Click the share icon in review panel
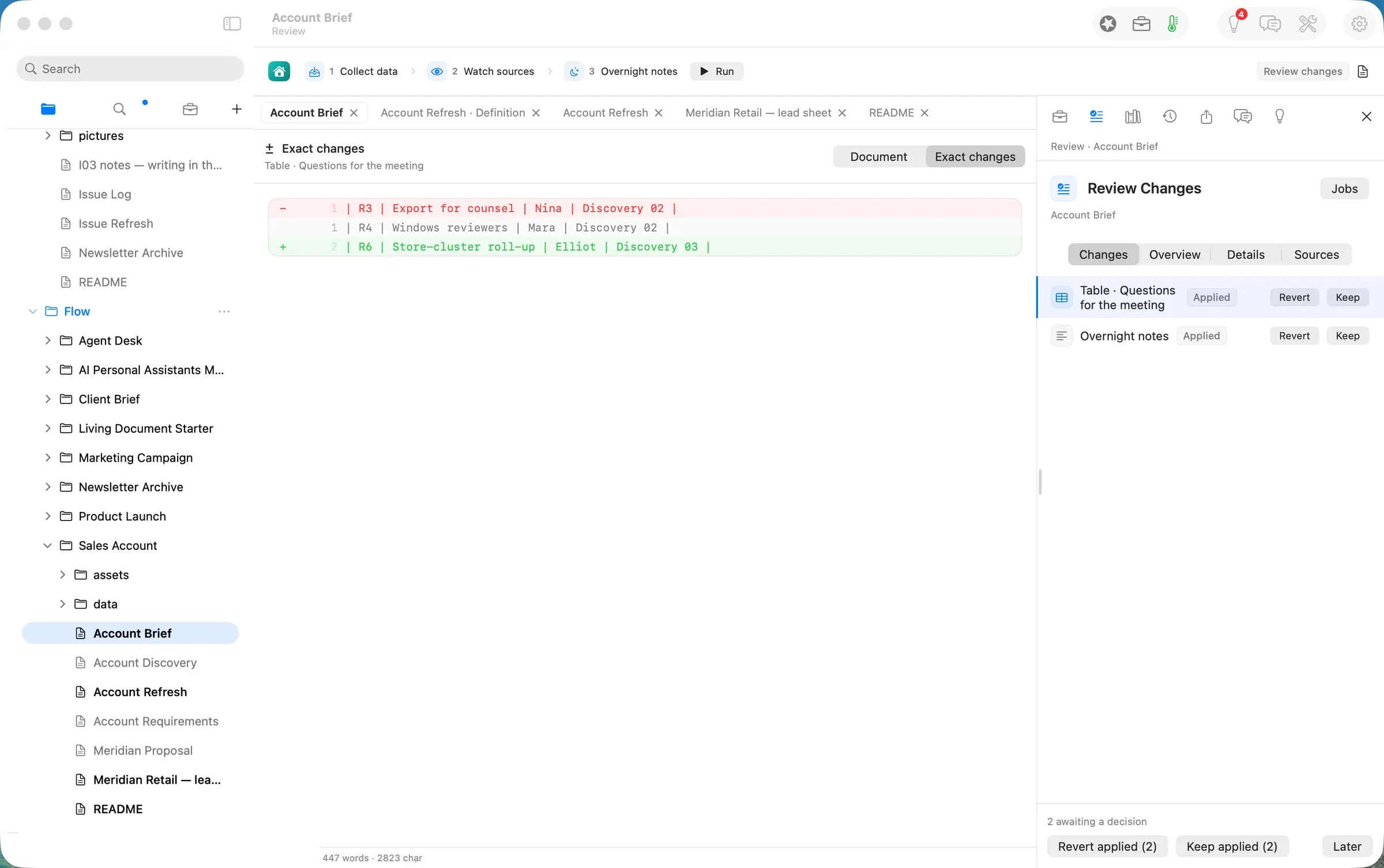1384x868 pixels. [x=1206, y=116]
